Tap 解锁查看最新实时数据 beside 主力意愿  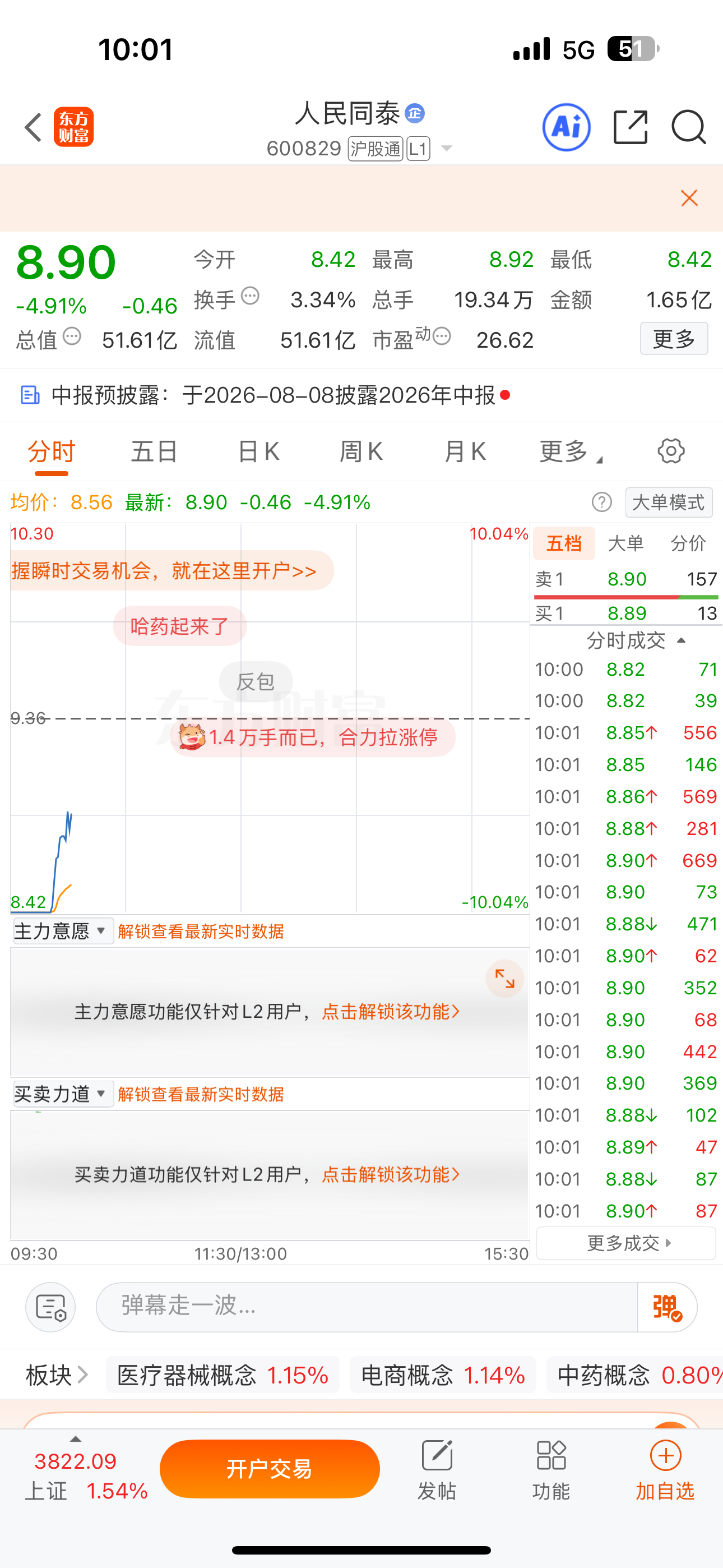tap(201, 931)
